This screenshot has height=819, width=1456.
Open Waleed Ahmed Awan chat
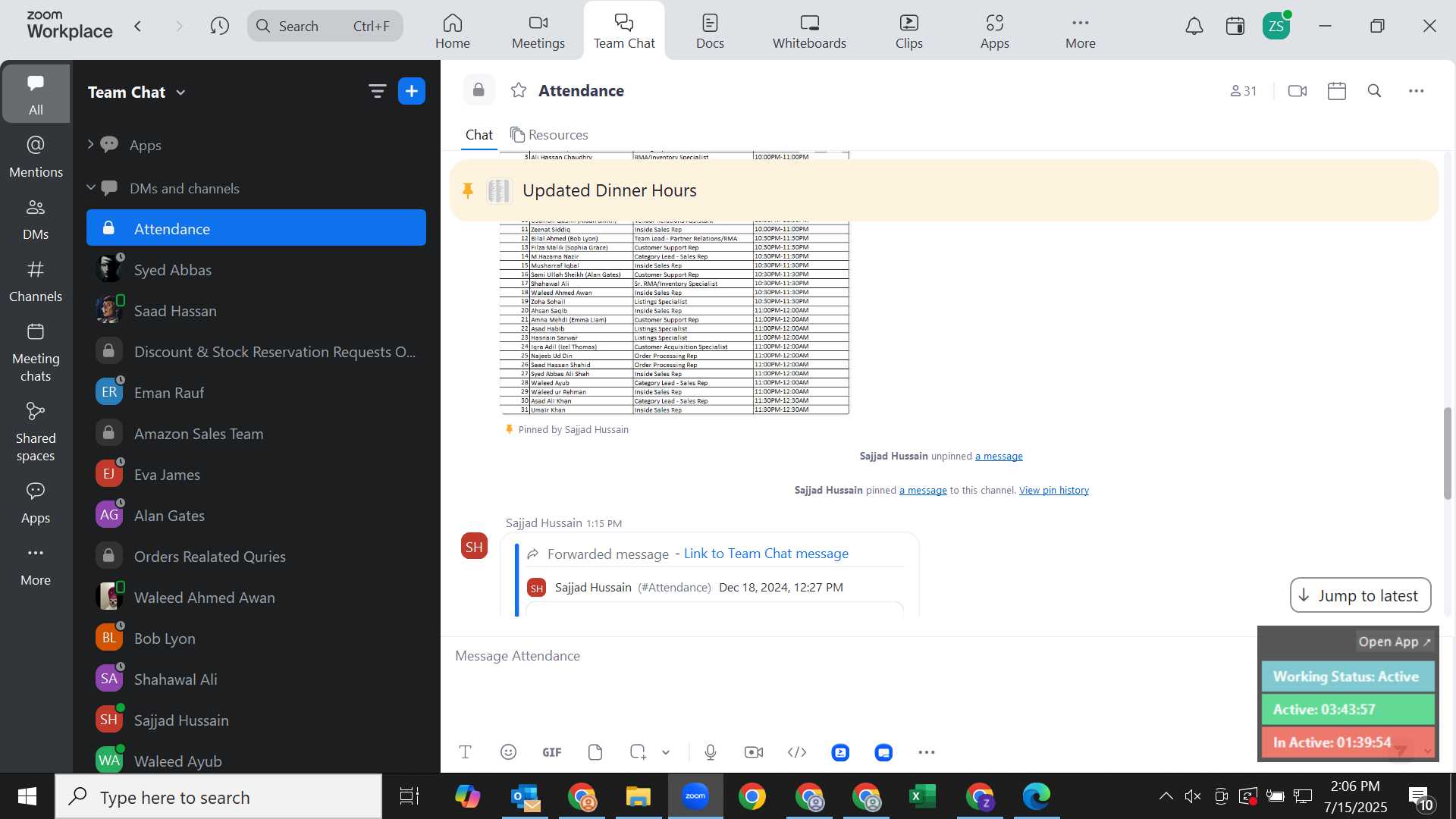tap(256, 598)
